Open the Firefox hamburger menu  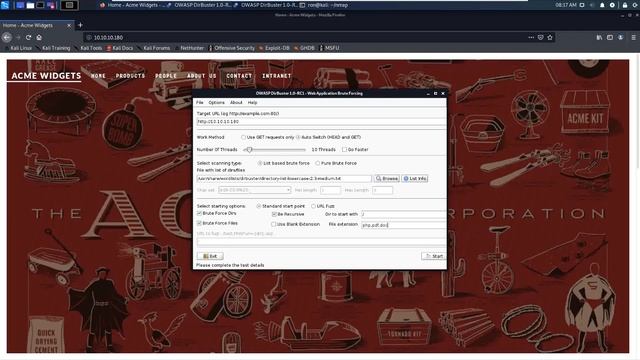(x=633, y=37)
